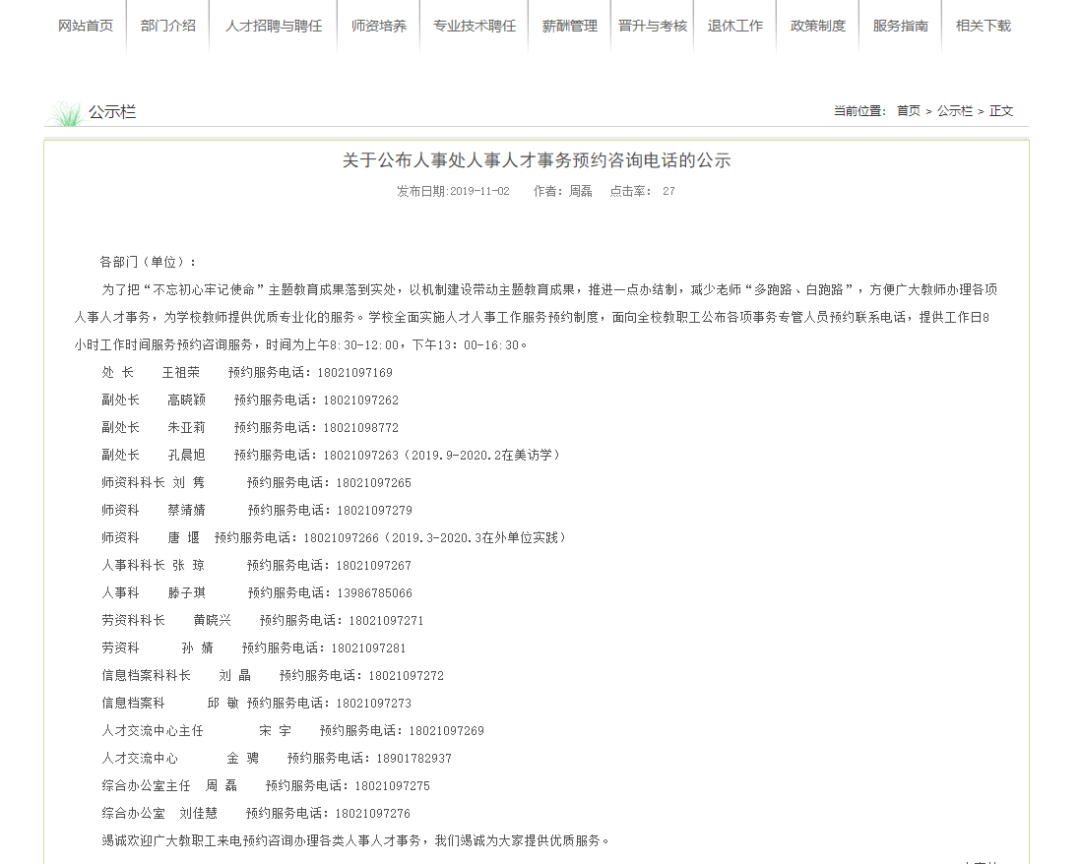The image size is (1080, 864).
Task: Click the 人事科科长 张琼 row
Action: pyautogui.click(x=256, y=566)
